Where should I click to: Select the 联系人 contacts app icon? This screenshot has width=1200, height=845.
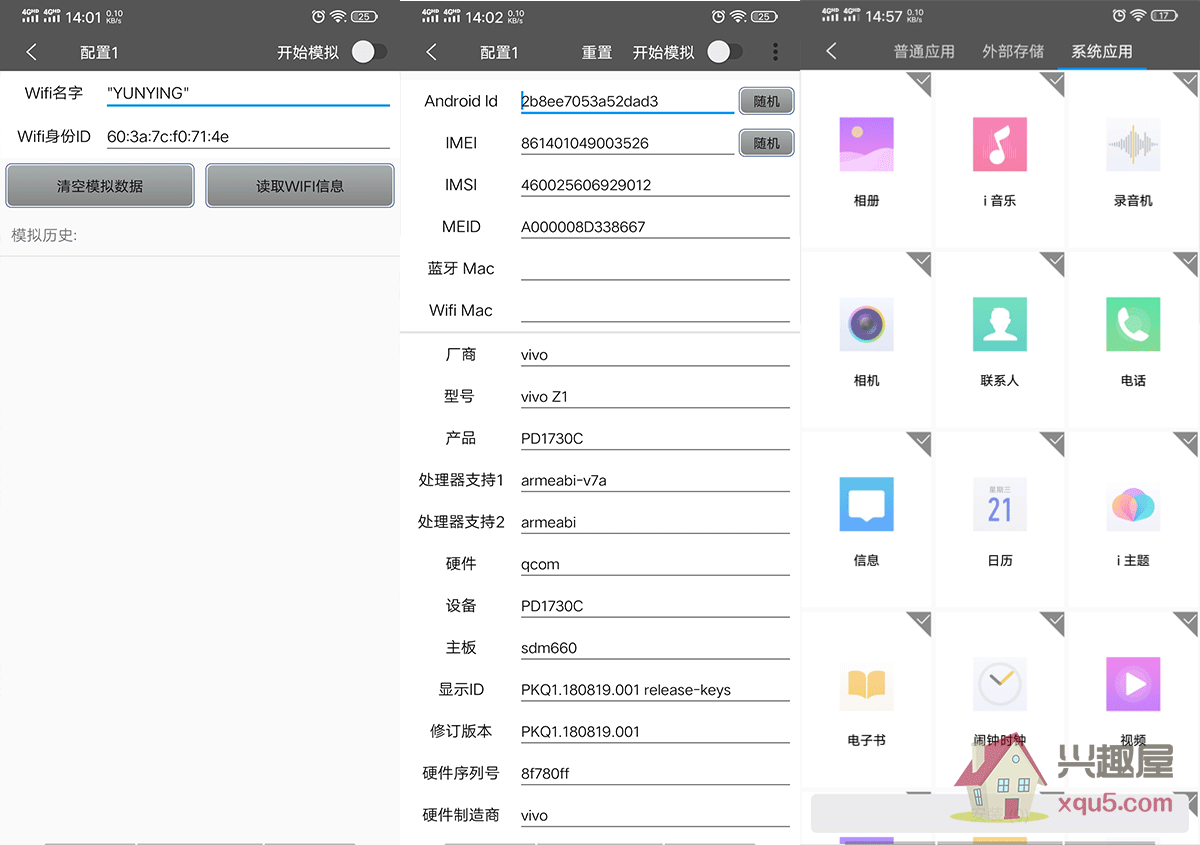click(x=1000, y=324)
